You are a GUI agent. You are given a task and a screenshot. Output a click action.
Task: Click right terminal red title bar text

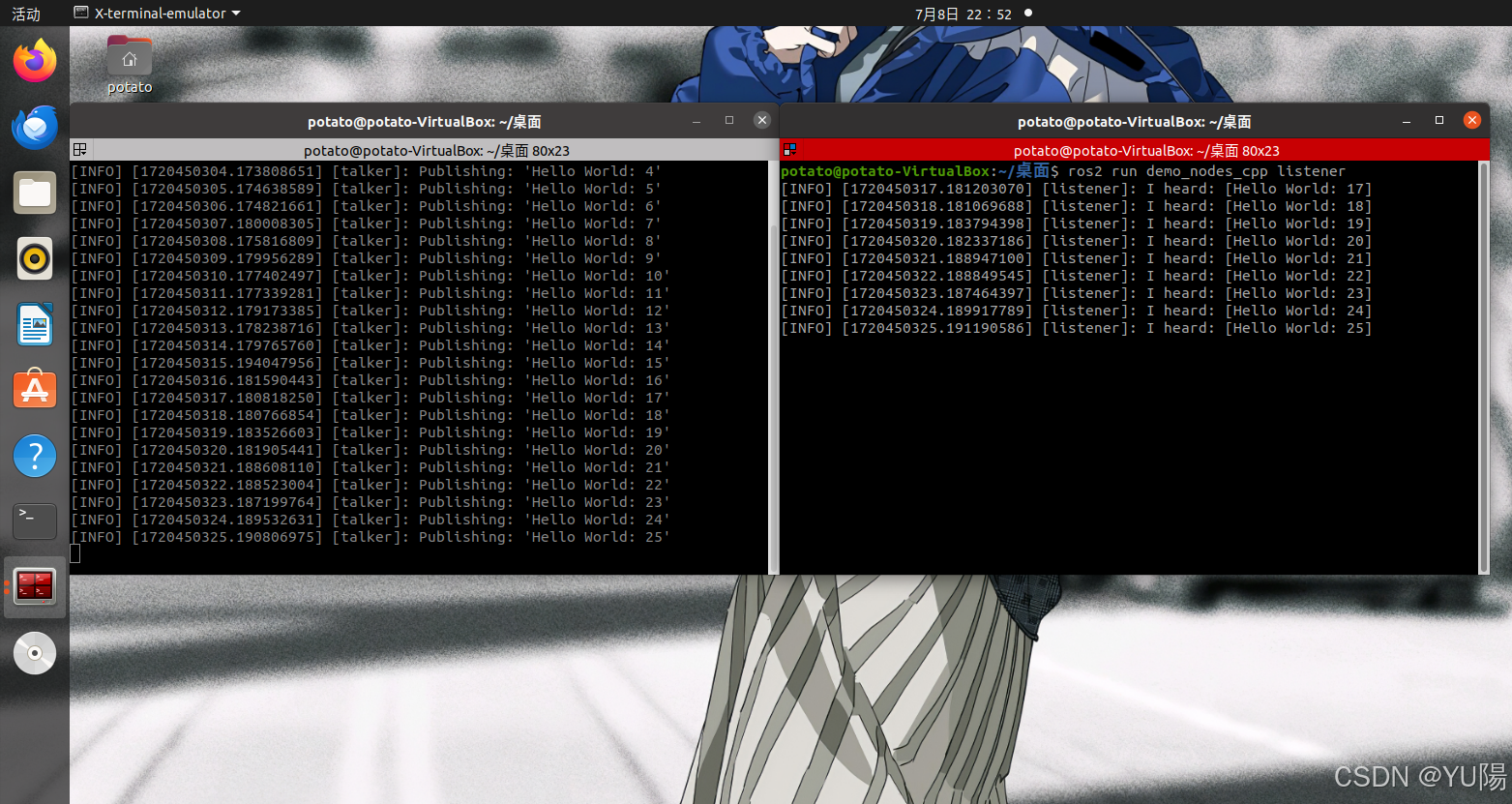tap(1146, 151)
